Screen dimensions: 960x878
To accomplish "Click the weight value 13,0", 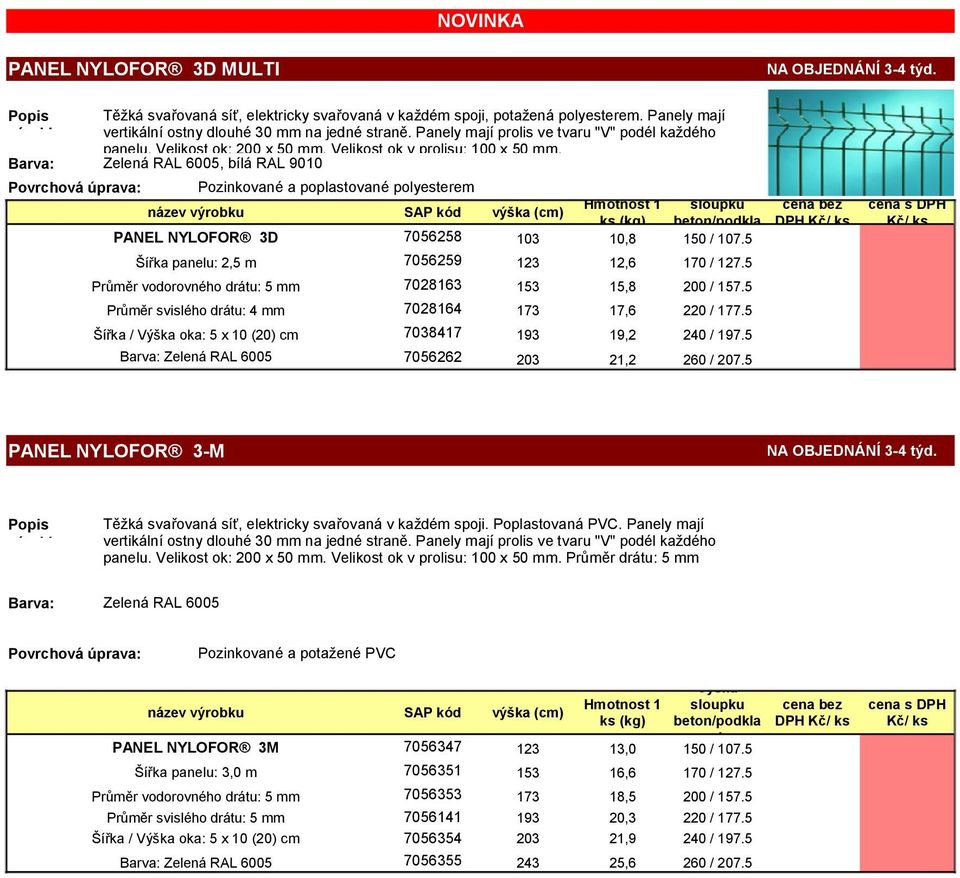I will [x=623, y=749].
